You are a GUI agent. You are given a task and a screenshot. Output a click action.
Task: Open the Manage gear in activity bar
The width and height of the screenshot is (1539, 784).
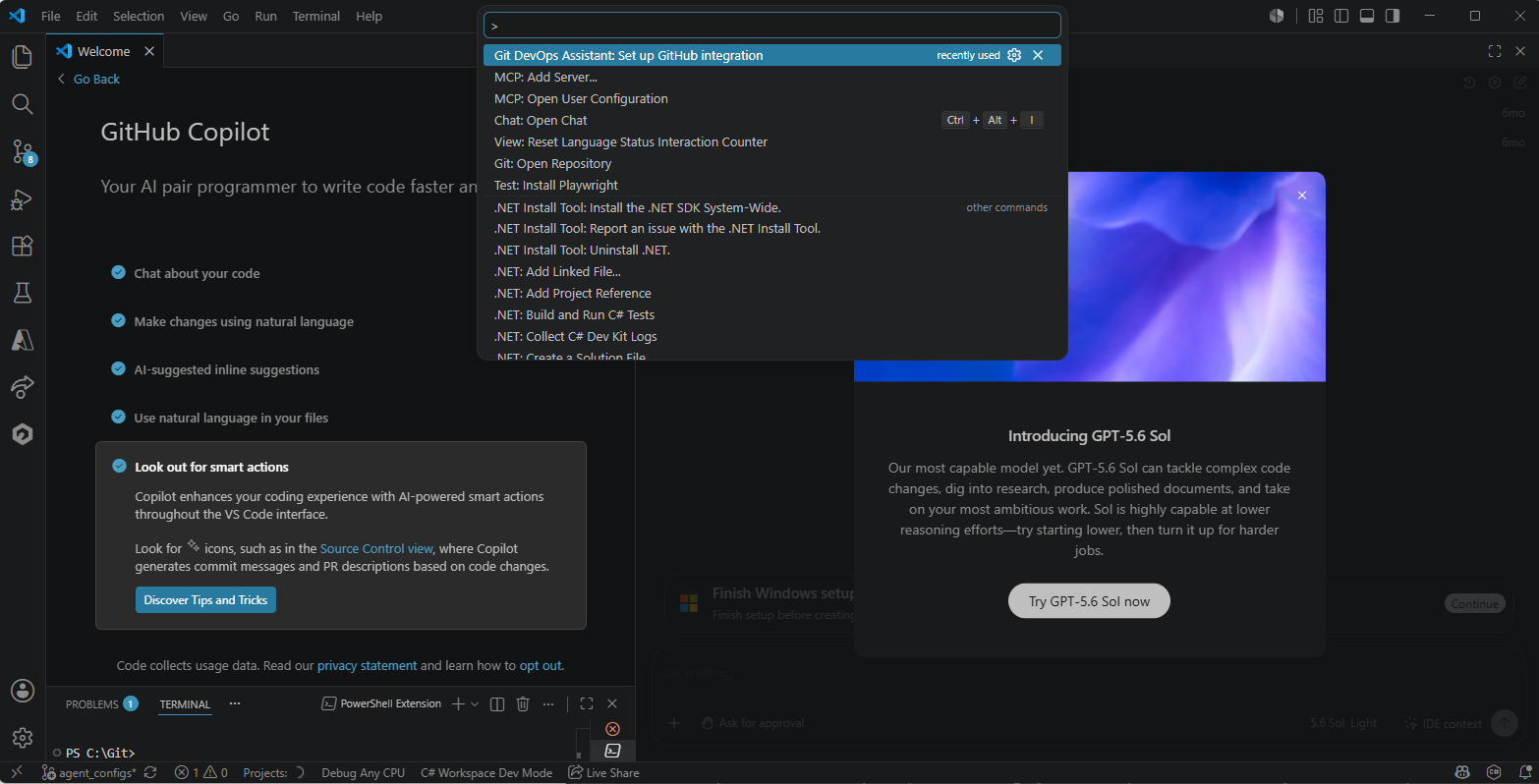(23, 737)
